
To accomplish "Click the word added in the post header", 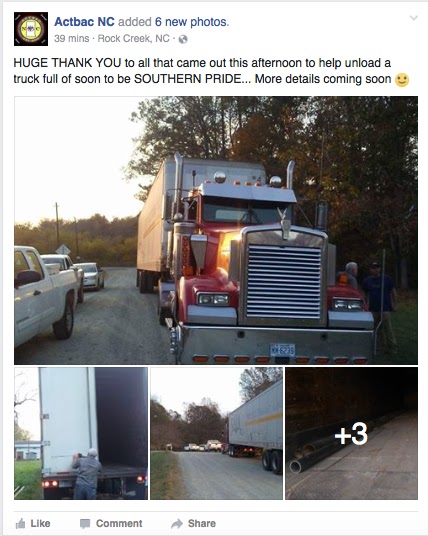I will tap(135, 22).
